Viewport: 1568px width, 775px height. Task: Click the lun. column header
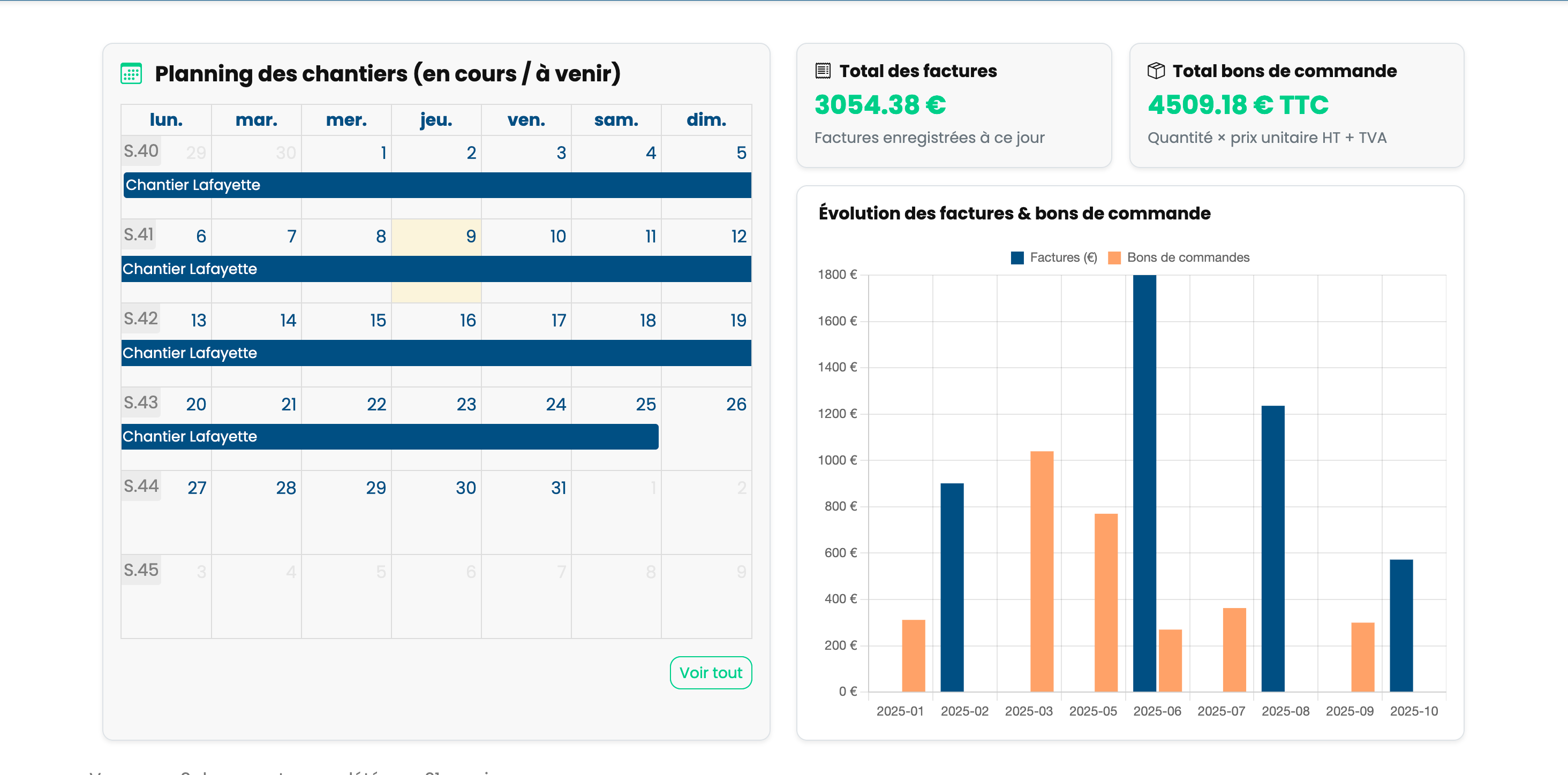[165, 120]
